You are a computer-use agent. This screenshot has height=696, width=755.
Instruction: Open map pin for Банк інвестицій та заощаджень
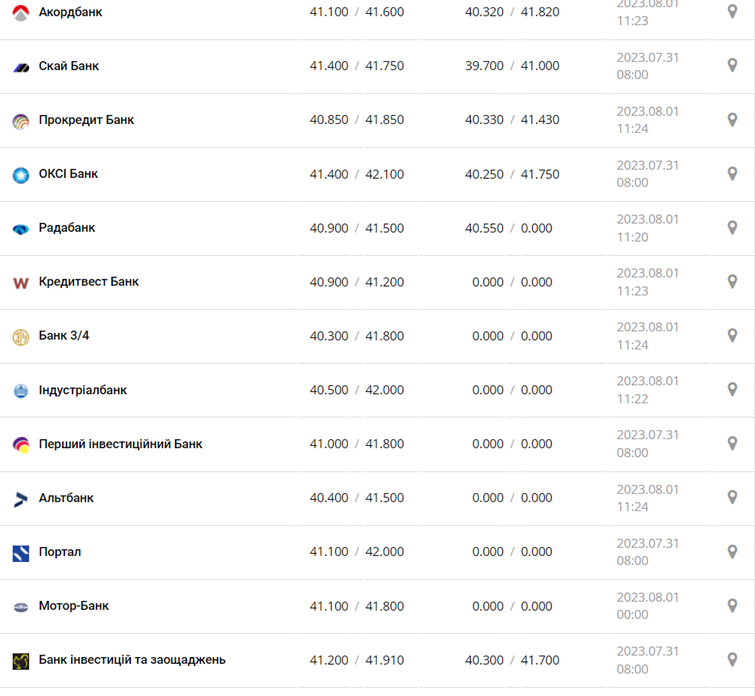pyautogui.click(x=732, y=660)
